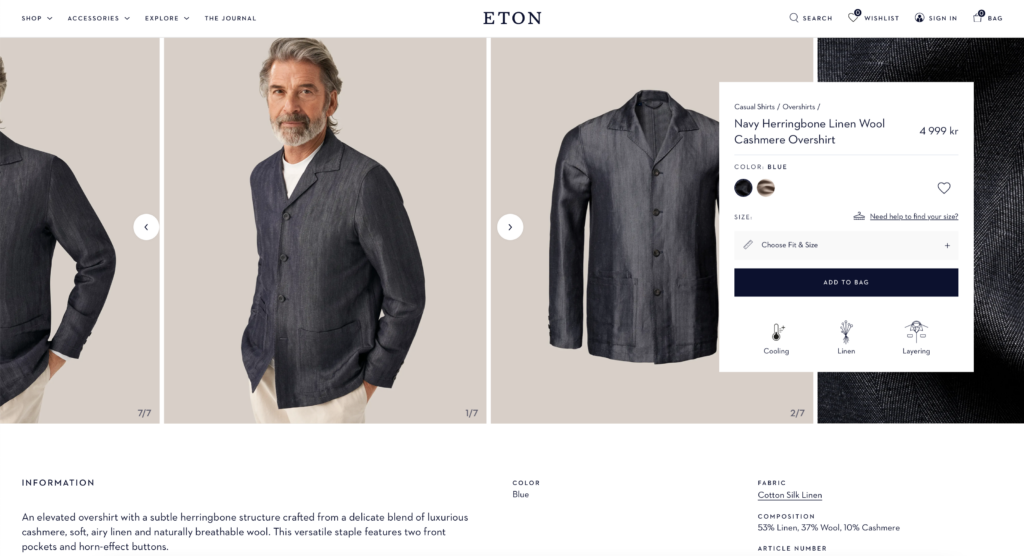Expand the Choose Fit & Size selector
Screen dimensions: 1024x556
tap(846, 245)
